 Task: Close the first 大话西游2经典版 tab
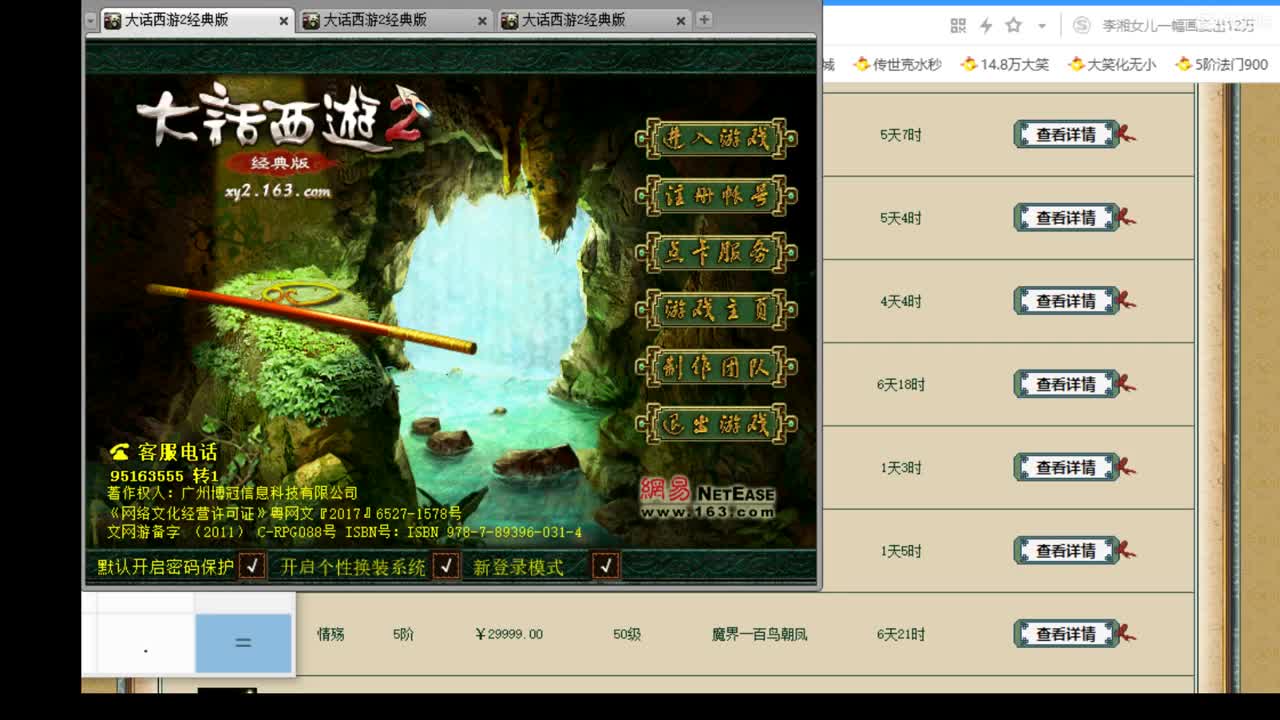tap(283, 20)
